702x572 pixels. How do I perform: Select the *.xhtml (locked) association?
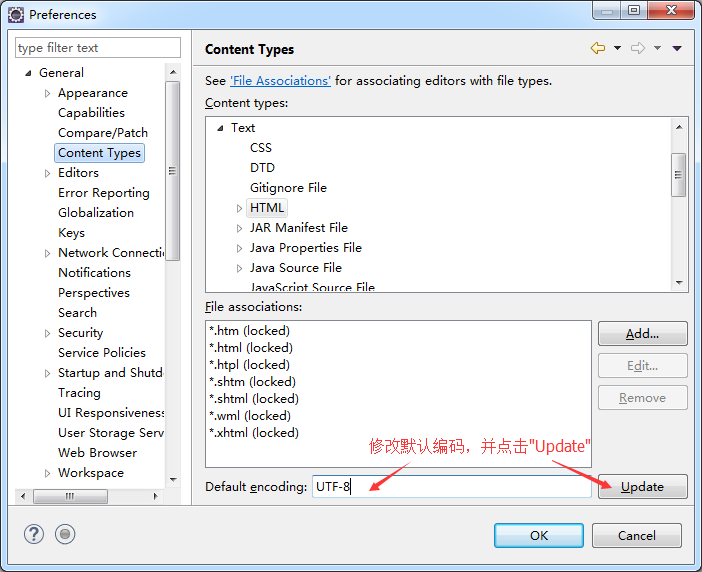point(254,433)
